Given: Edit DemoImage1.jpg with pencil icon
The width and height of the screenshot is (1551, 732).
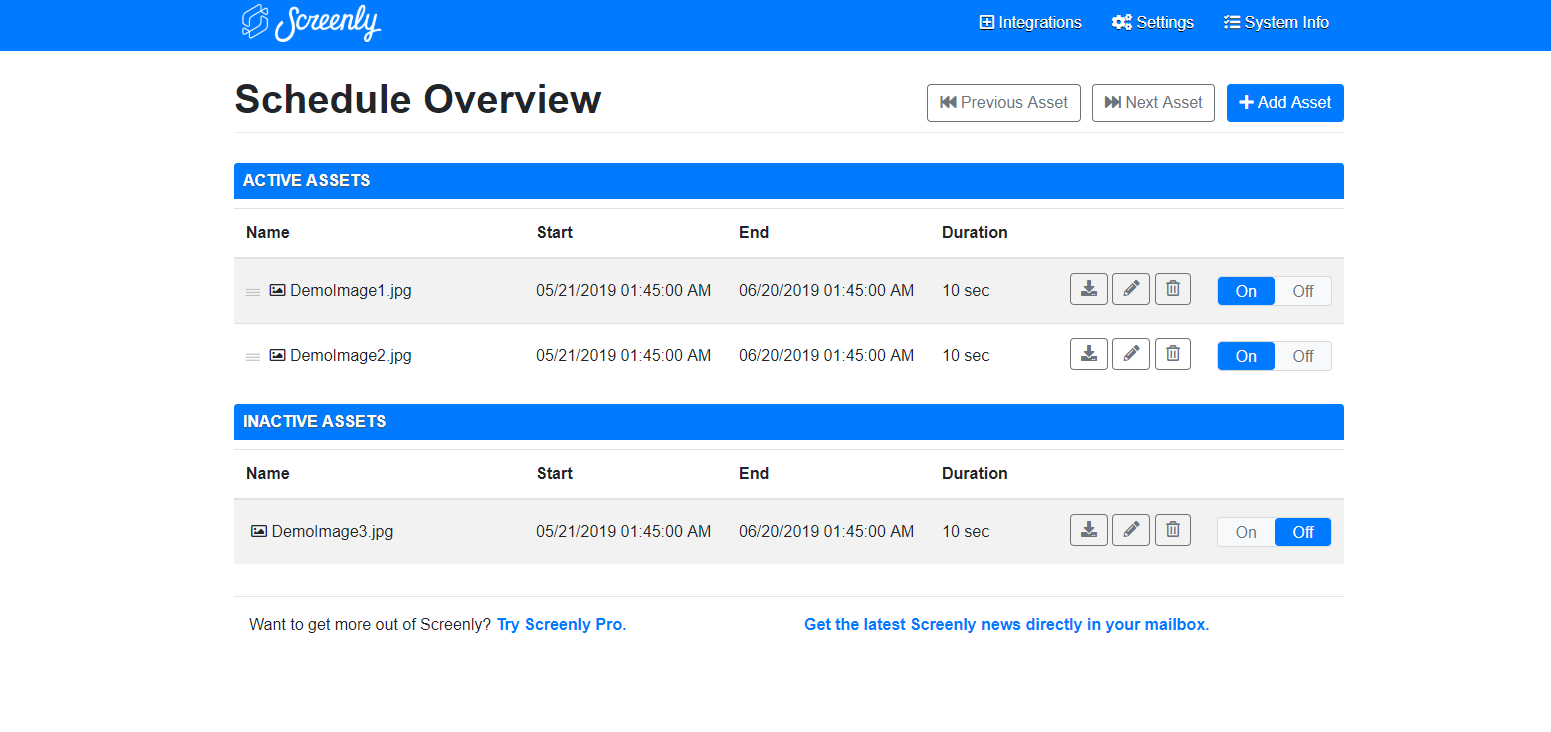Looking at the screenshot, I should tap(1131, 289).
